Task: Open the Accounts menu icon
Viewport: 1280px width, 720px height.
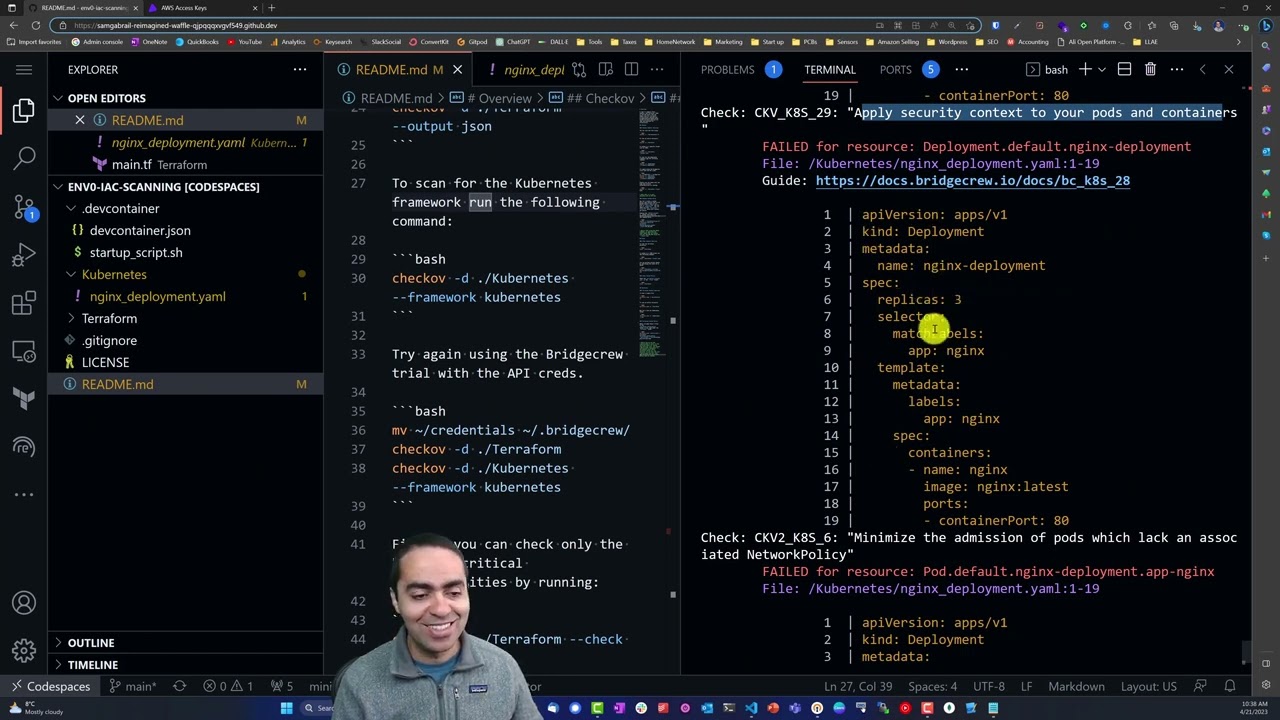Action: point(24,603)
